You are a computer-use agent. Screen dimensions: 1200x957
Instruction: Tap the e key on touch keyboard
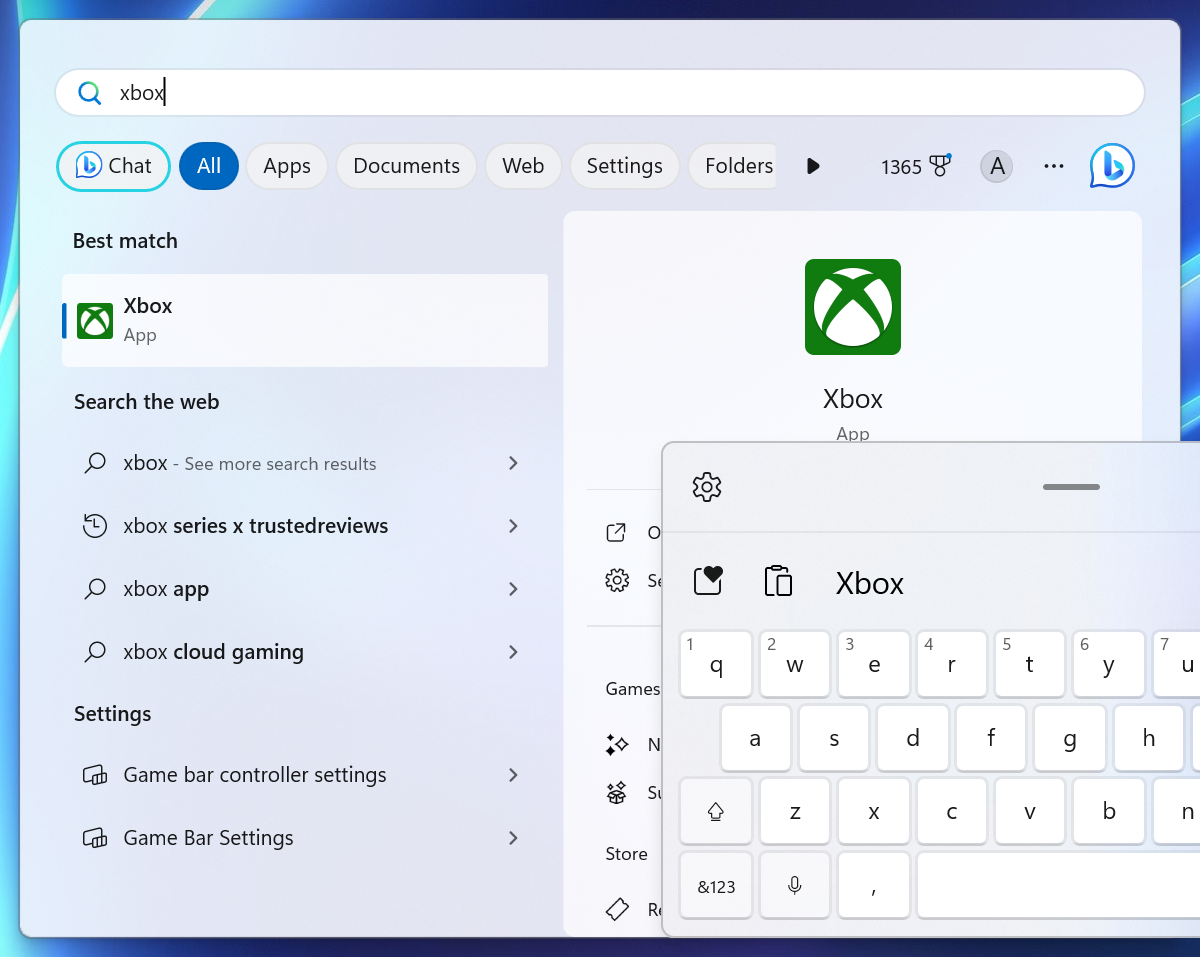tap(874, 664)
